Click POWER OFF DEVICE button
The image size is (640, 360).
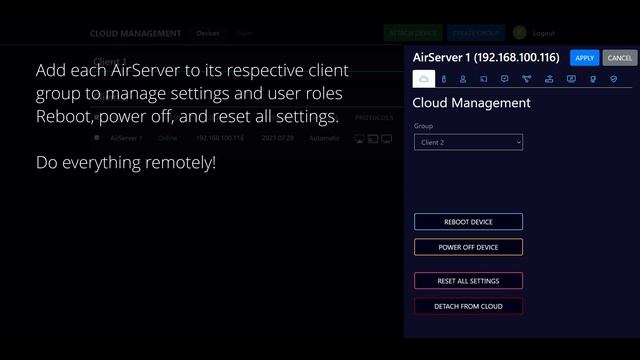click(468, 247)
